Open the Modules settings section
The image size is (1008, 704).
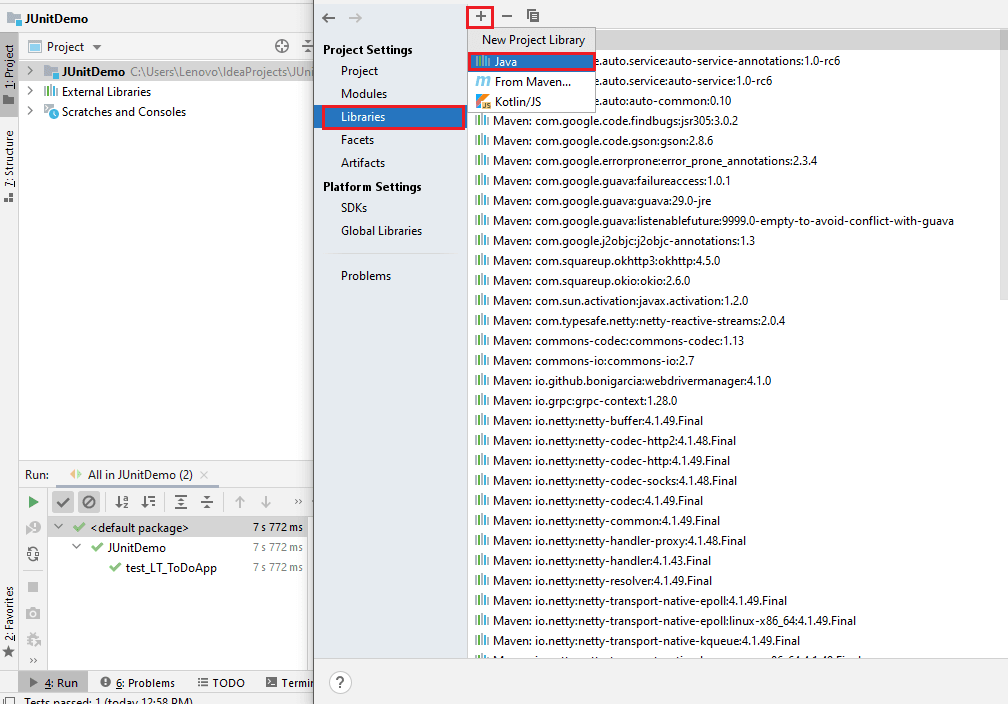[363, 94]
